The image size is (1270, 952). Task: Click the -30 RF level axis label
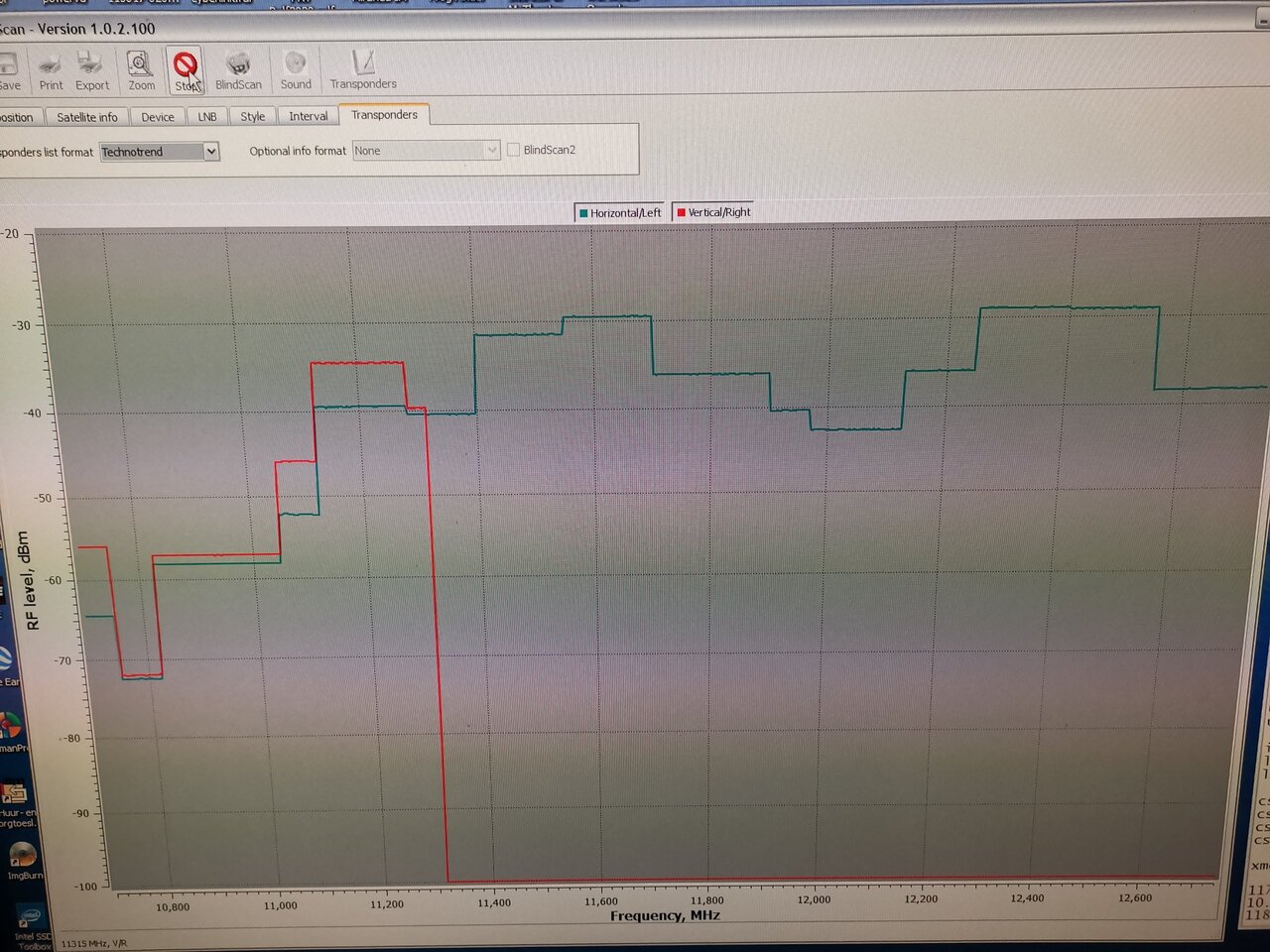pos(21,325)
